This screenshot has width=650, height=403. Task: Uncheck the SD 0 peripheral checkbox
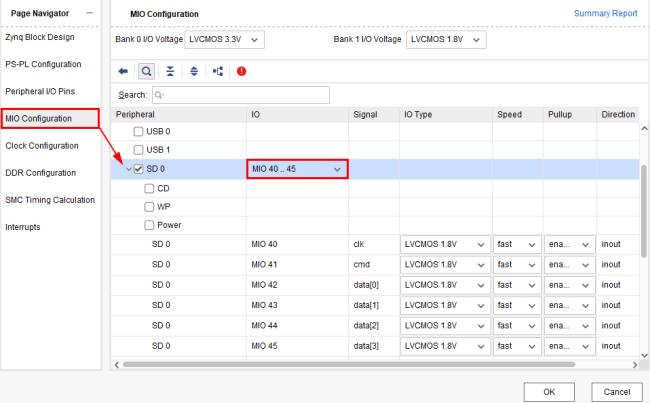(139, 168)
